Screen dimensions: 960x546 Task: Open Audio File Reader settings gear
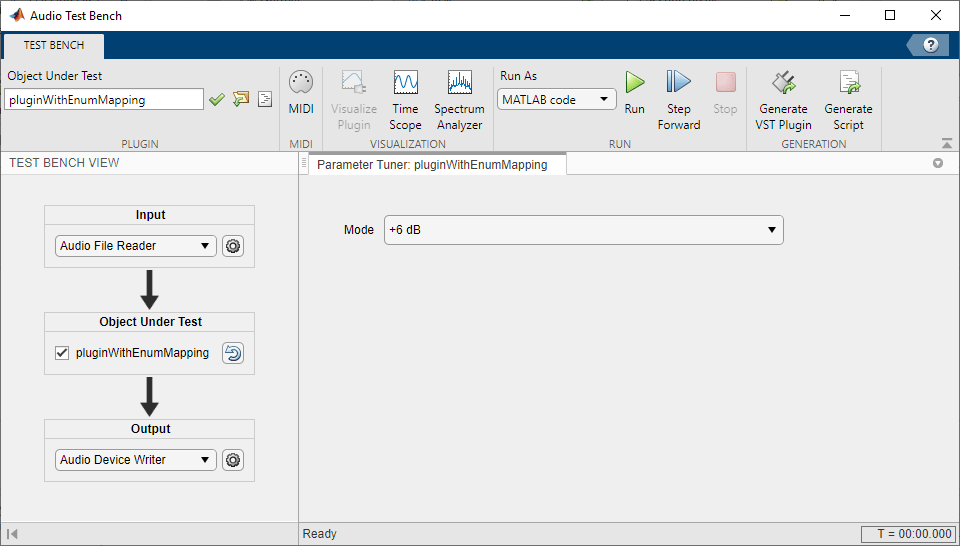point(233,246)
